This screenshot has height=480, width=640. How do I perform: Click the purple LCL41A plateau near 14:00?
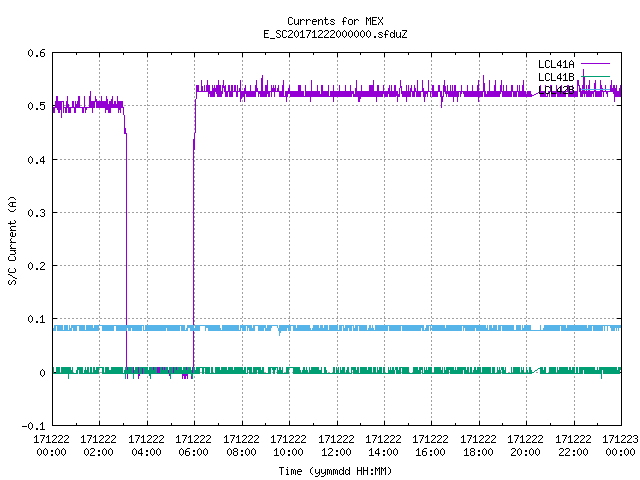[x=384, y=94]
